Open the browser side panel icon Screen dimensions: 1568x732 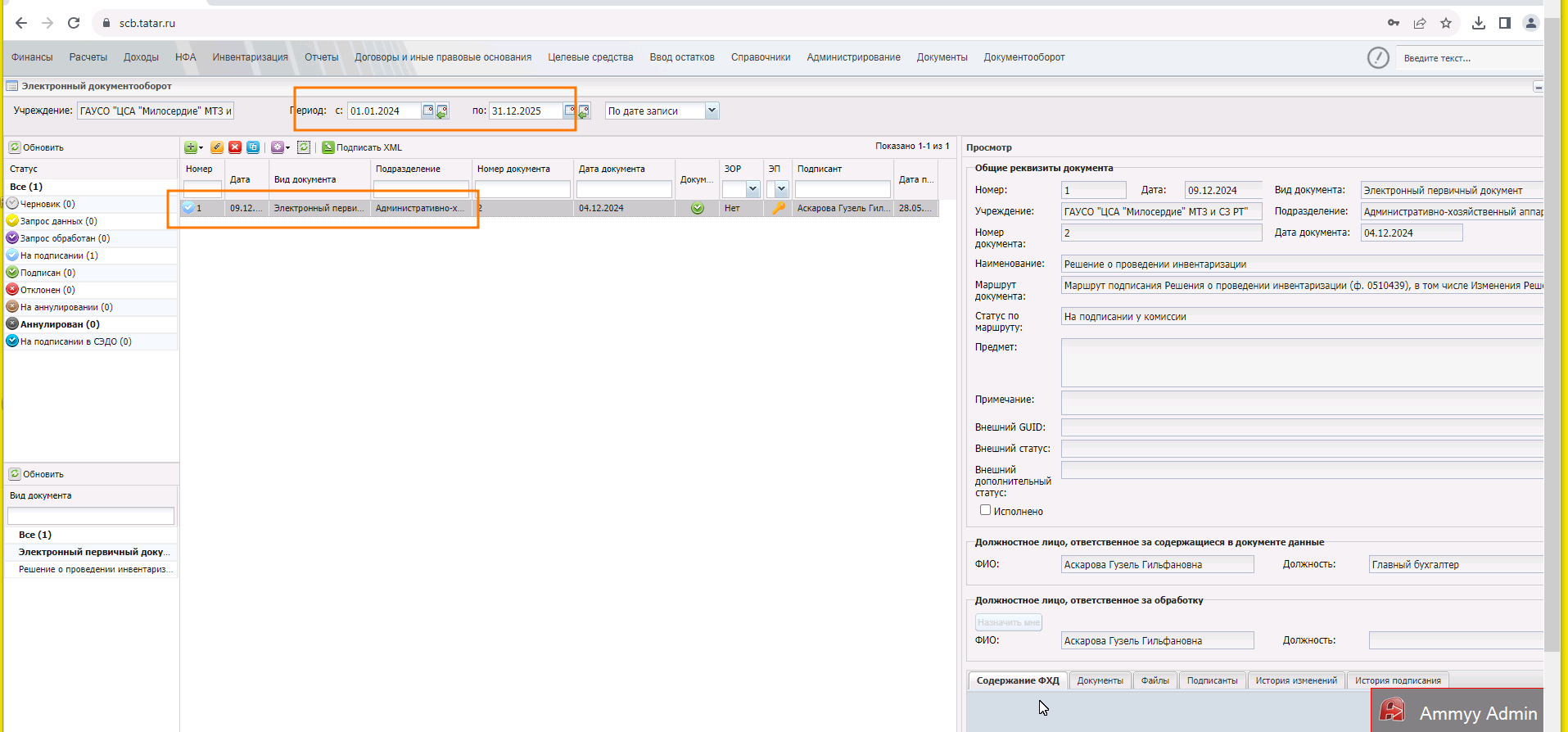pyautogui.click(x=1505, y=23)
